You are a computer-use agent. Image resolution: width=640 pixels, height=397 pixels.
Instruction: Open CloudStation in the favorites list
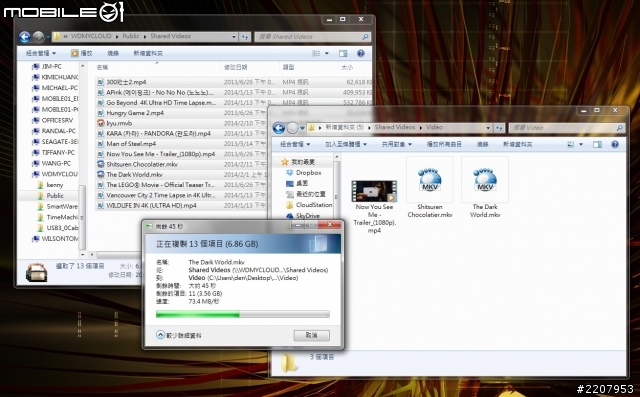point(309,205)
